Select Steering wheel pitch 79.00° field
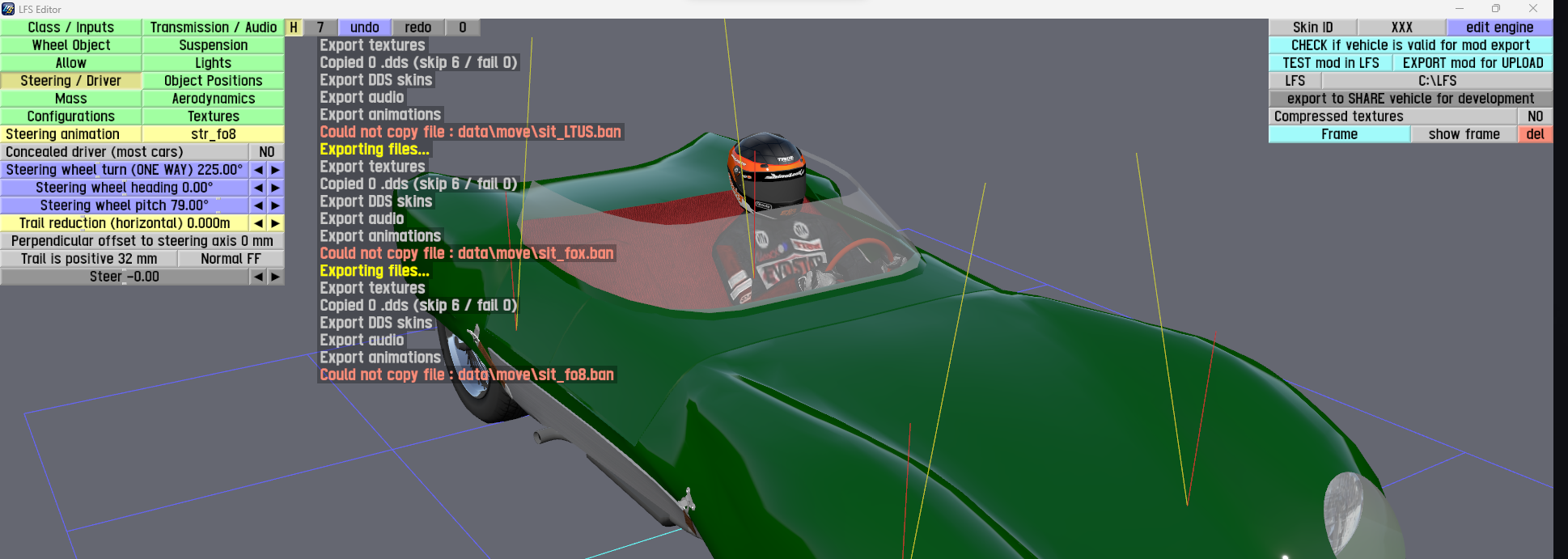The width and height of the screenshot is (1568, 559). pos(125,205)
